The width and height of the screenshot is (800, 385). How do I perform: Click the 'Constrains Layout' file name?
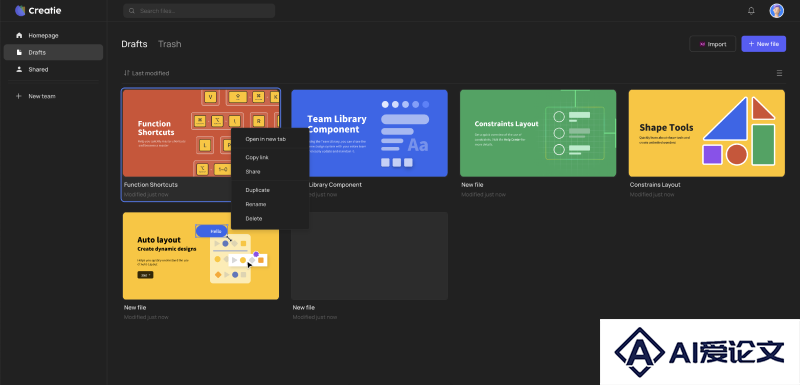655,185
